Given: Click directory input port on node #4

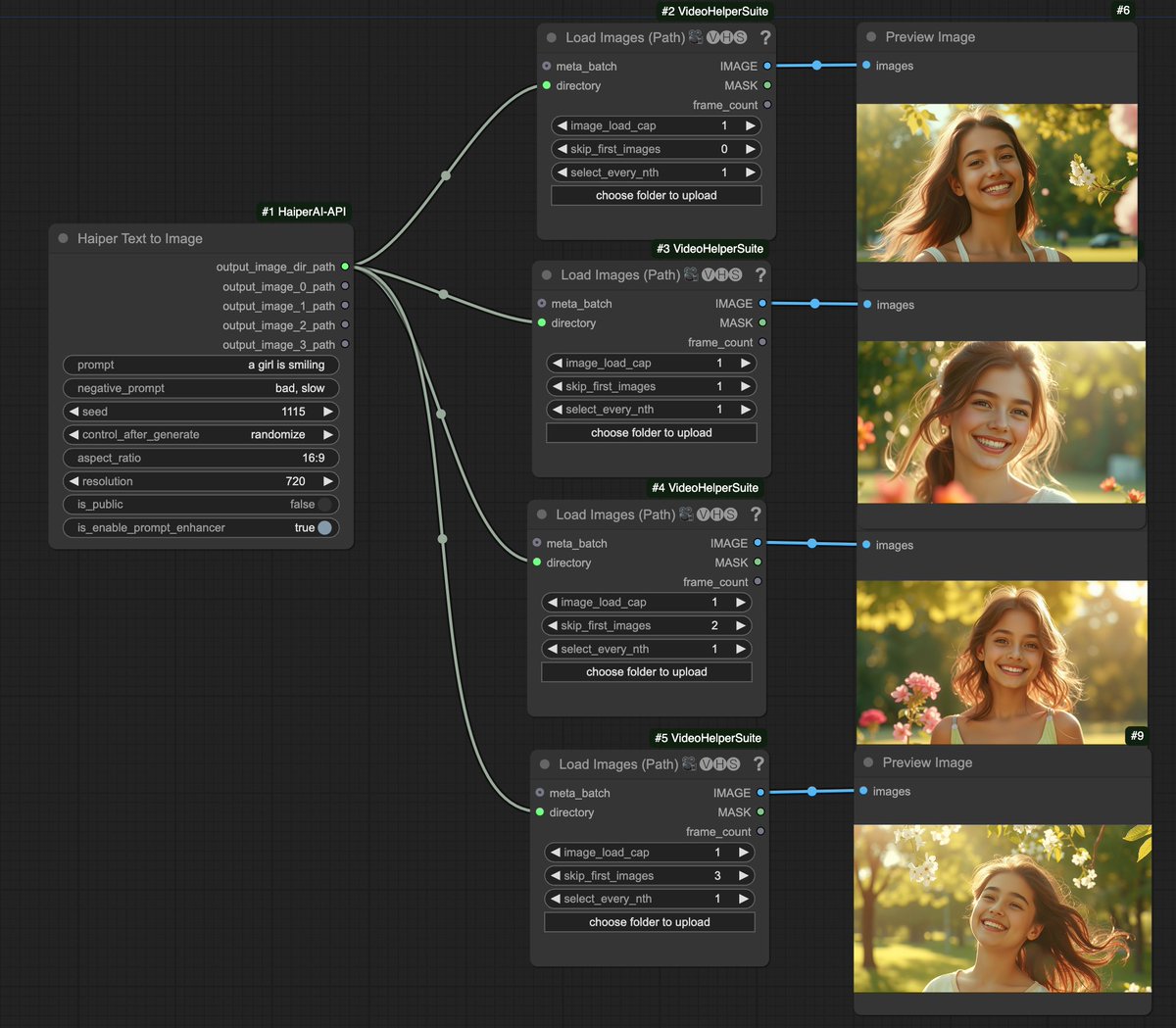Looking at the screenshot, I should tap(537, 563).
